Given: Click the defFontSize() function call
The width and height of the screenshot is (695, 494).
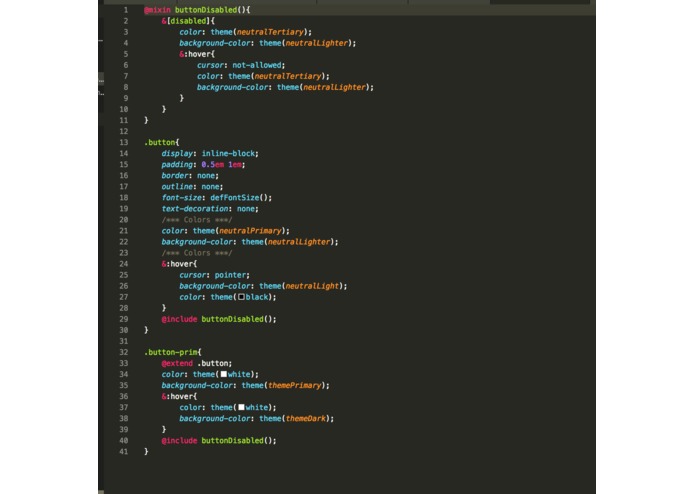Looking at the screenshot, I should [x=239, y=198].
